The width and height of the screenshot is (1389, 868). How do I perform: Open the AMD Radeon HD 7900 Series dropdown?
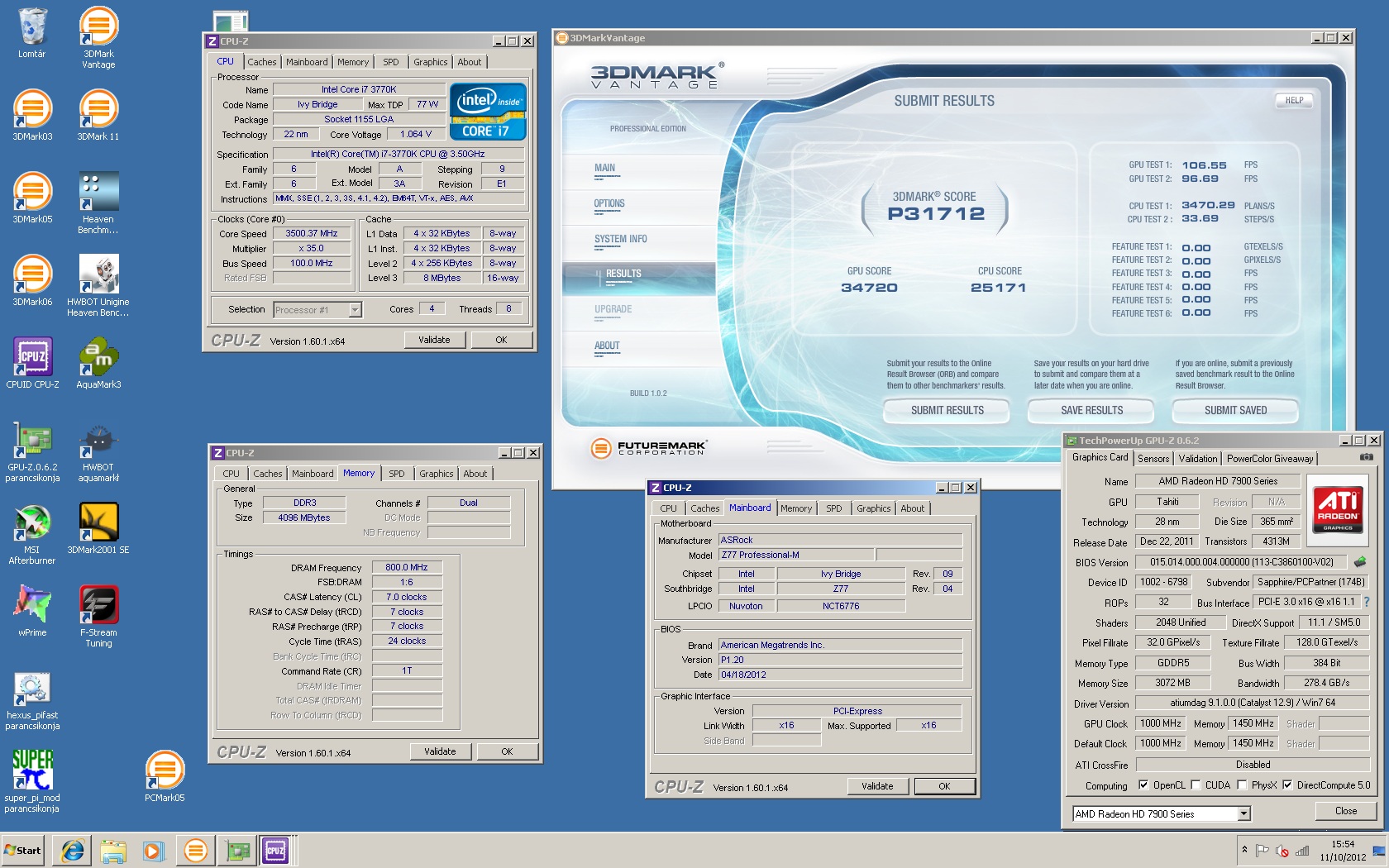click(1243, 814)
